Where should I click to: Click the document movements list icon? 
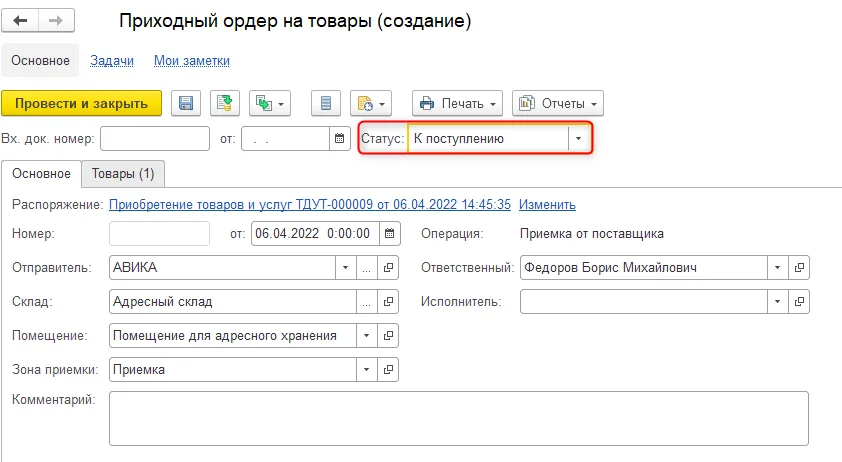(x=325, y=103)
